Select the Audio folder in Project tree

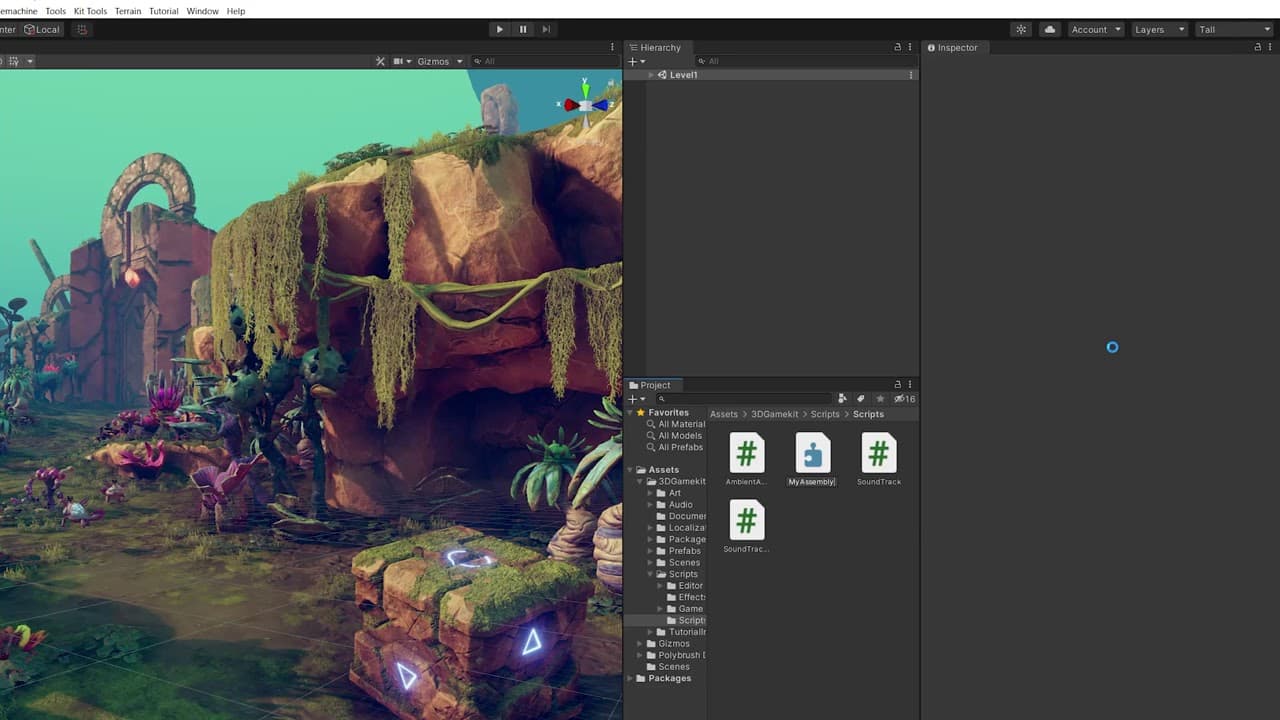coord(674,505)
